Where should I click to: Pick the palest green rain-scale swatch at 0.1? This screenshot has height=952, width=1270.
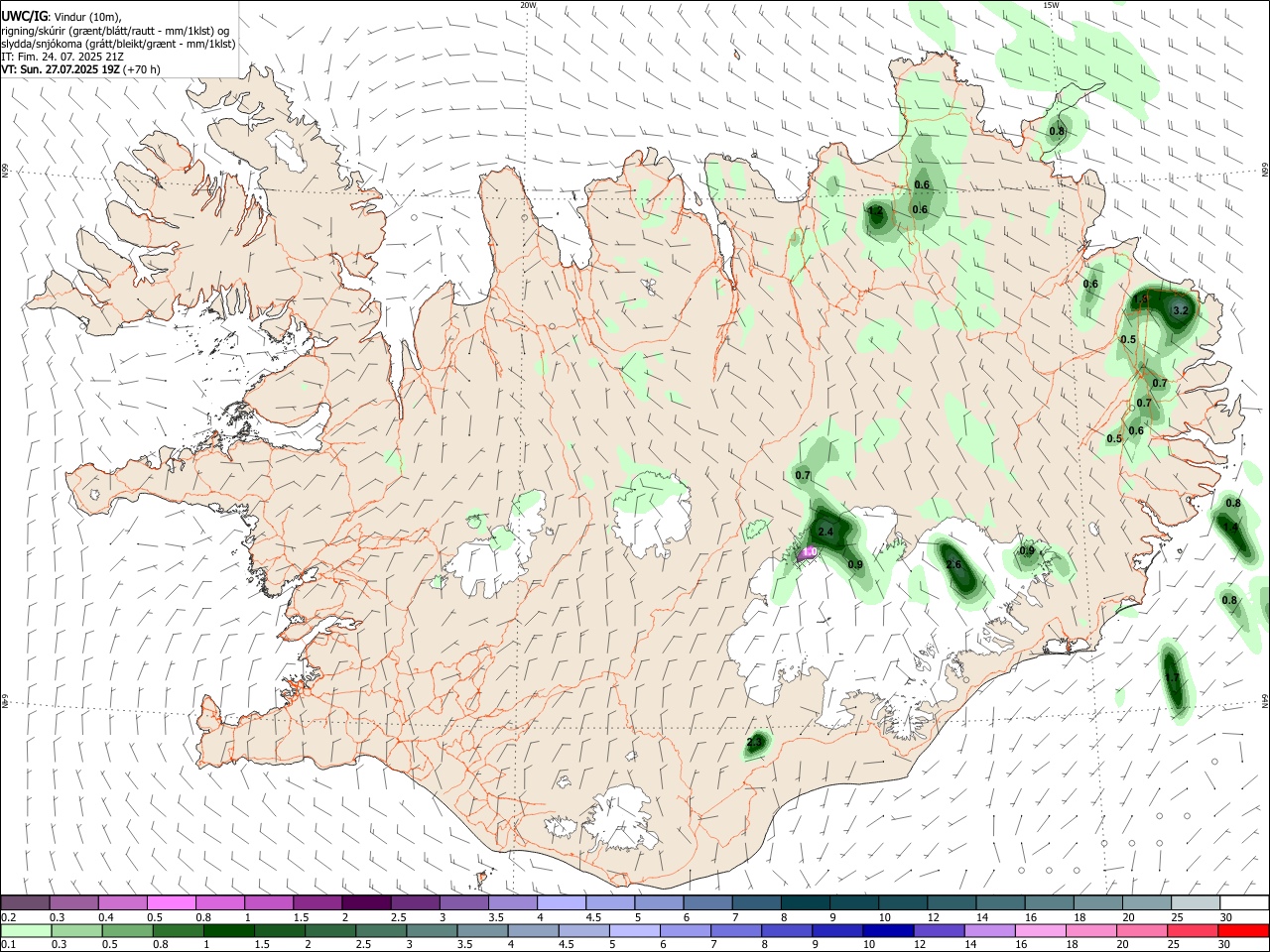pyautogui.click(x=26, y=930)
